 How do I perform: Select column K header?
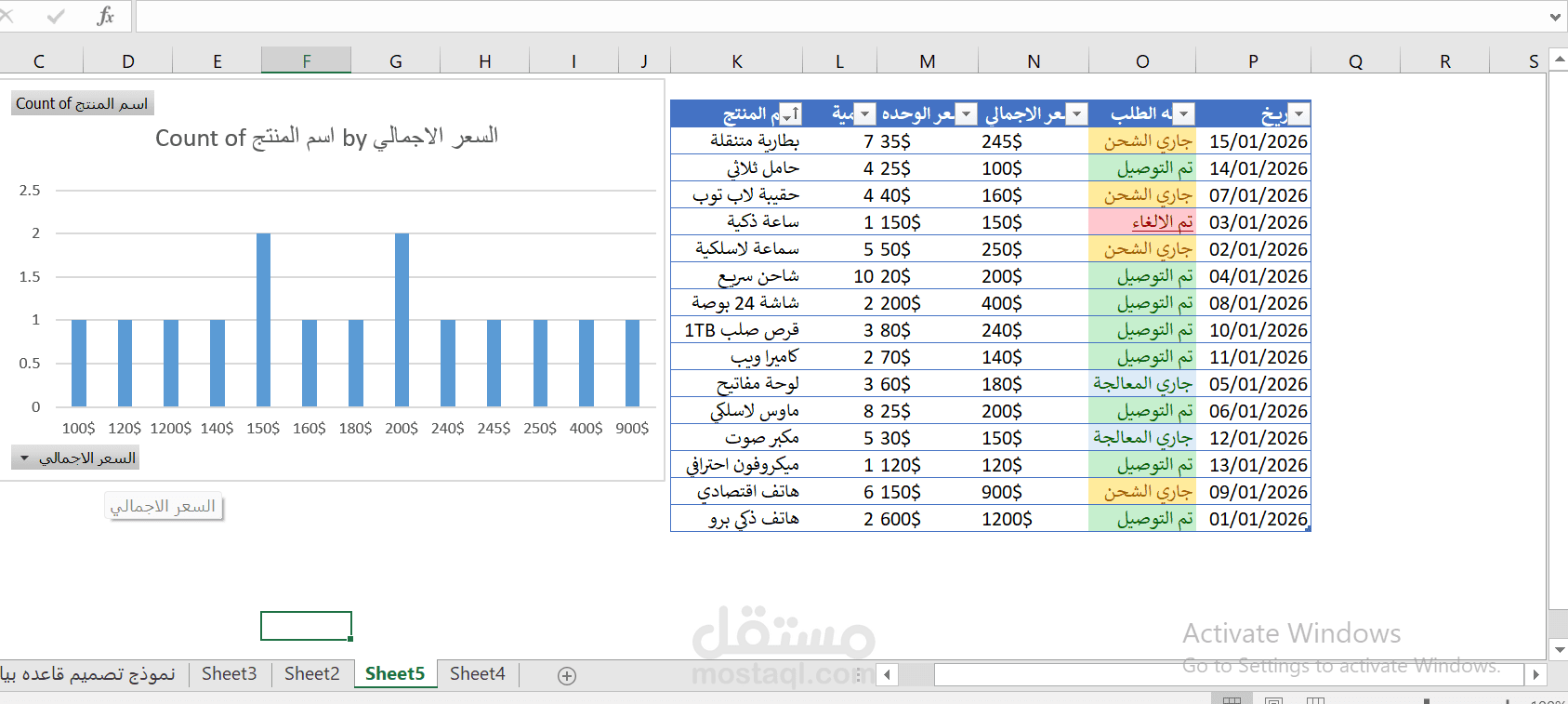coord(737,61)
